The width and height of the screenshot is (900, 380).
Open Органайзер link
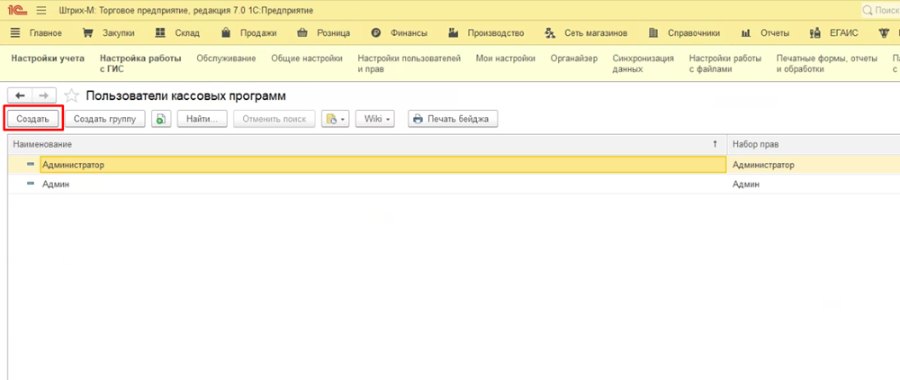coord(574,59)
